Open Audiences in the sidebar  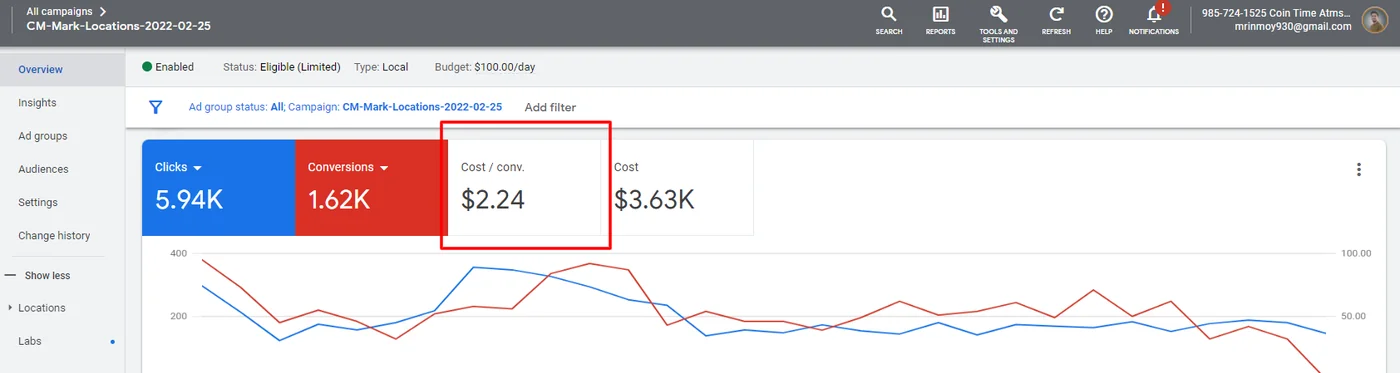[43, 169]
